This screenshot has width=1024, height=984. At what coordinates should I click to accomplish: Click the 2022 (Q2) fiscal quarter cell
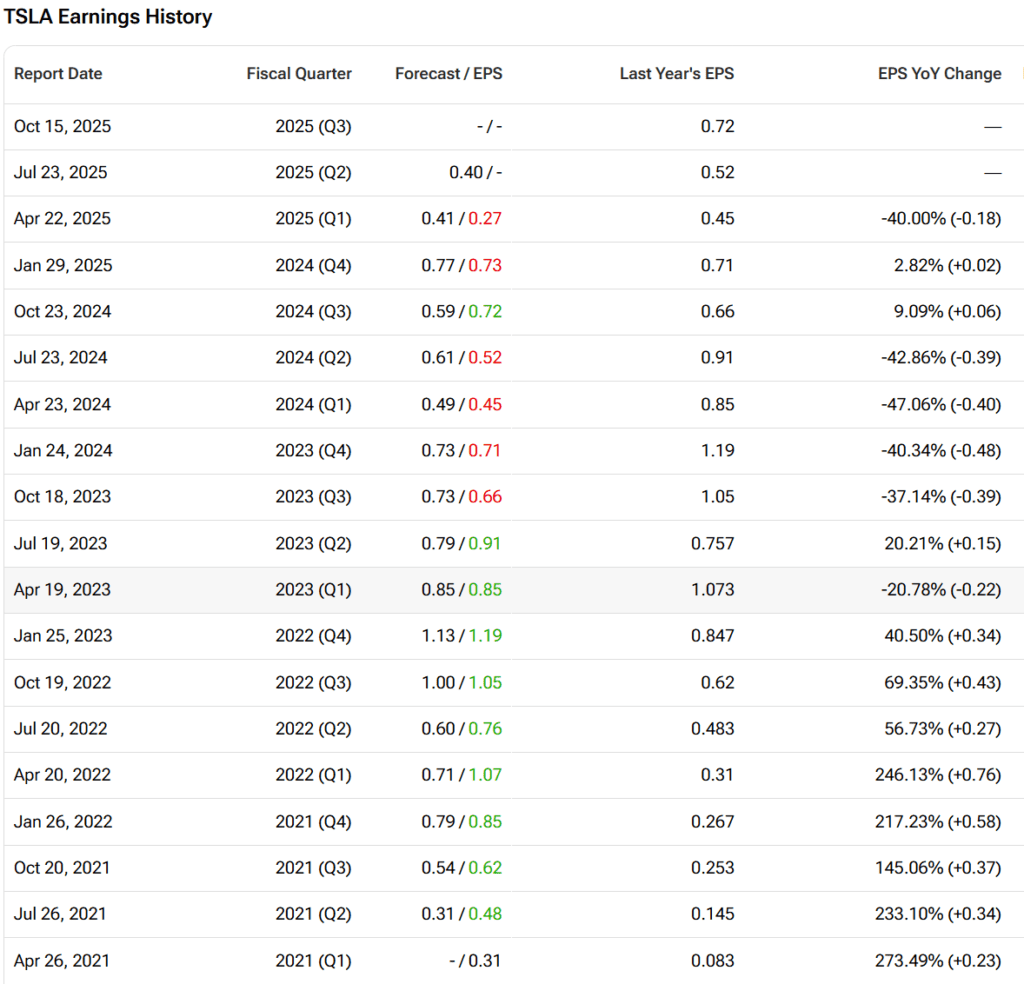[313, 729]
